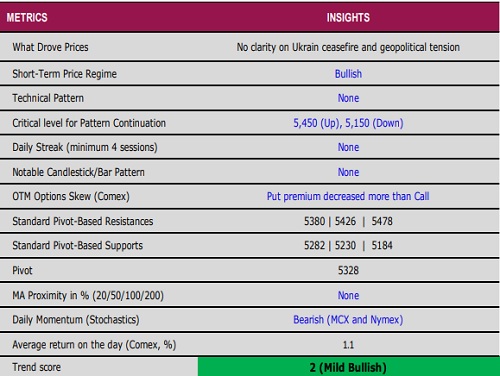Click the What Drove Prices row label

[50, 47]
